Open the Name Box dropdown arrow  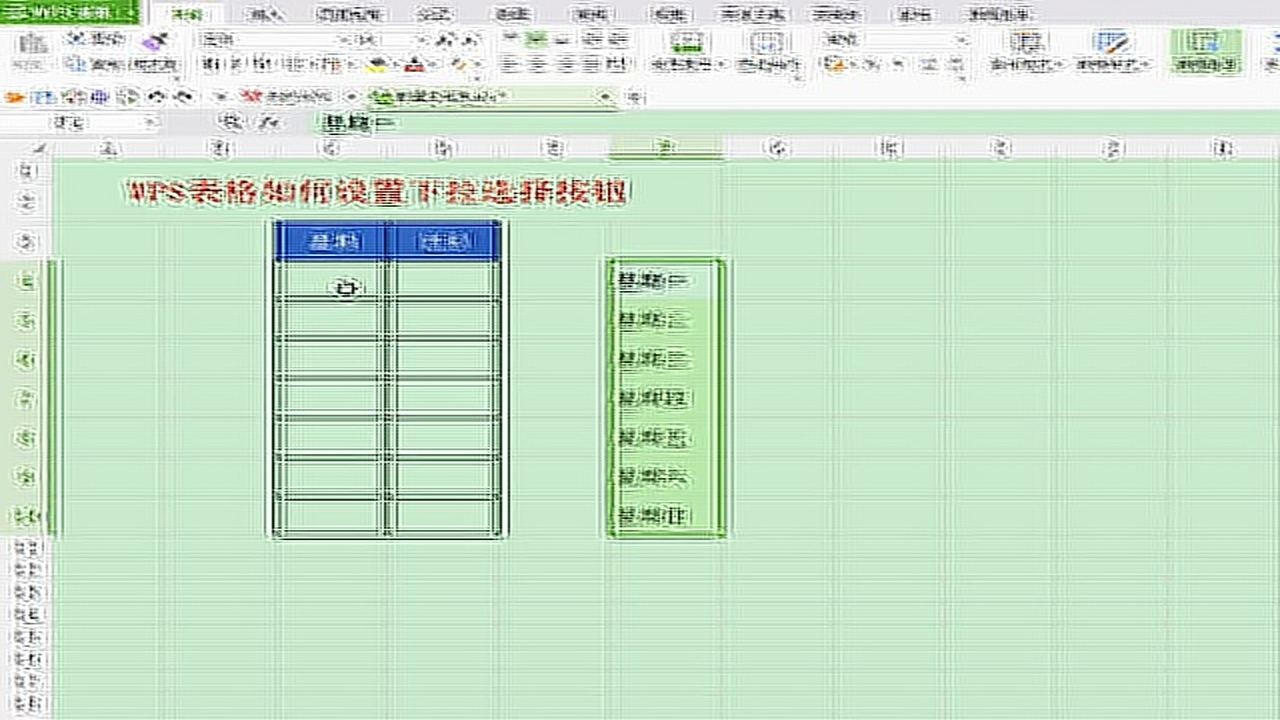[x=150, y=123]
